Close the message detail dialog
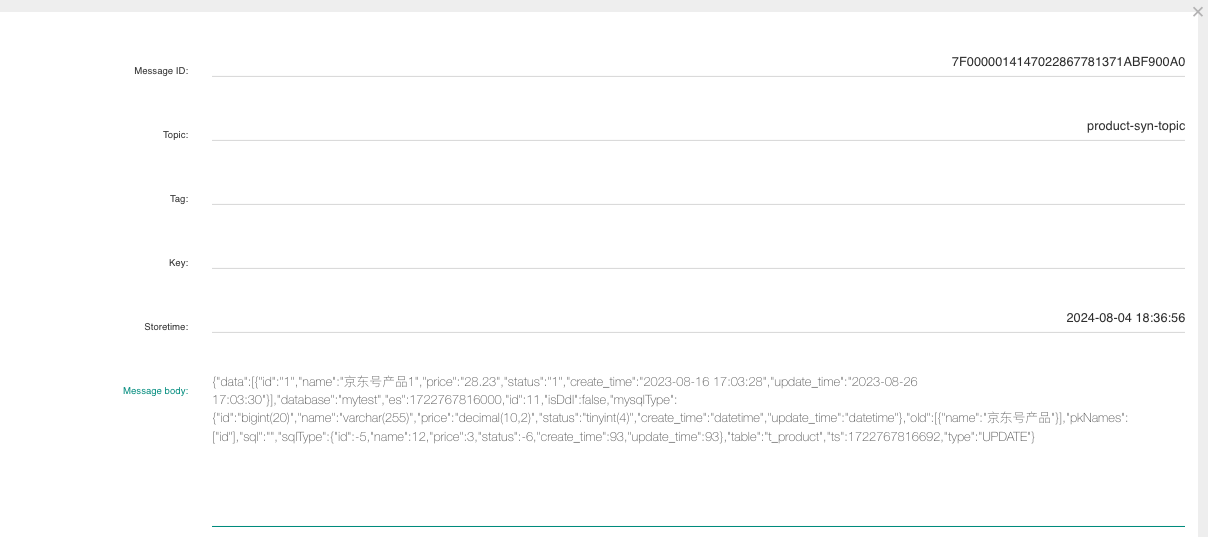Viewport: 1208px width, 537px height. pyautogui.click(x=1197, y=12)
